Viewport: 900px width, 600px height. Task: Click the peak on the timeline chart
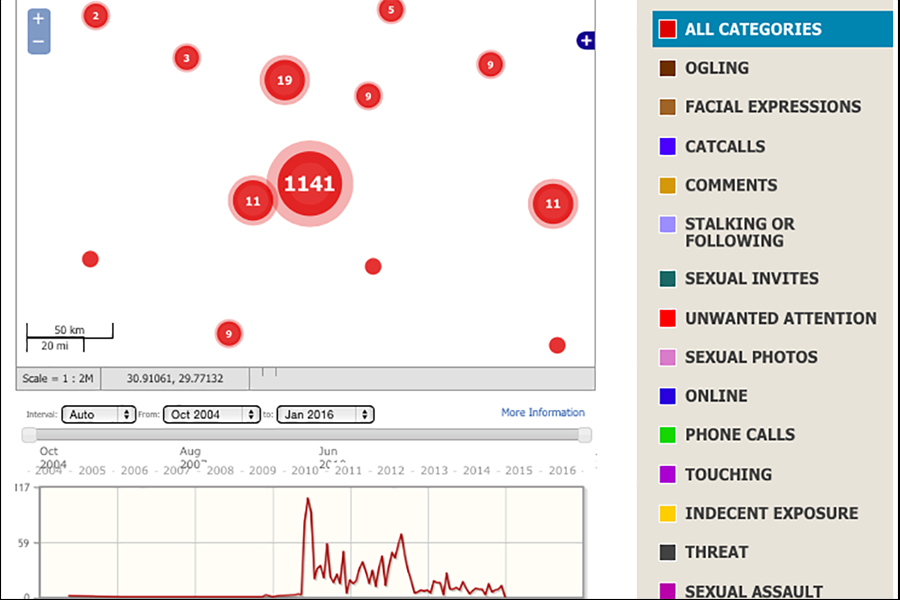point(308,499)
